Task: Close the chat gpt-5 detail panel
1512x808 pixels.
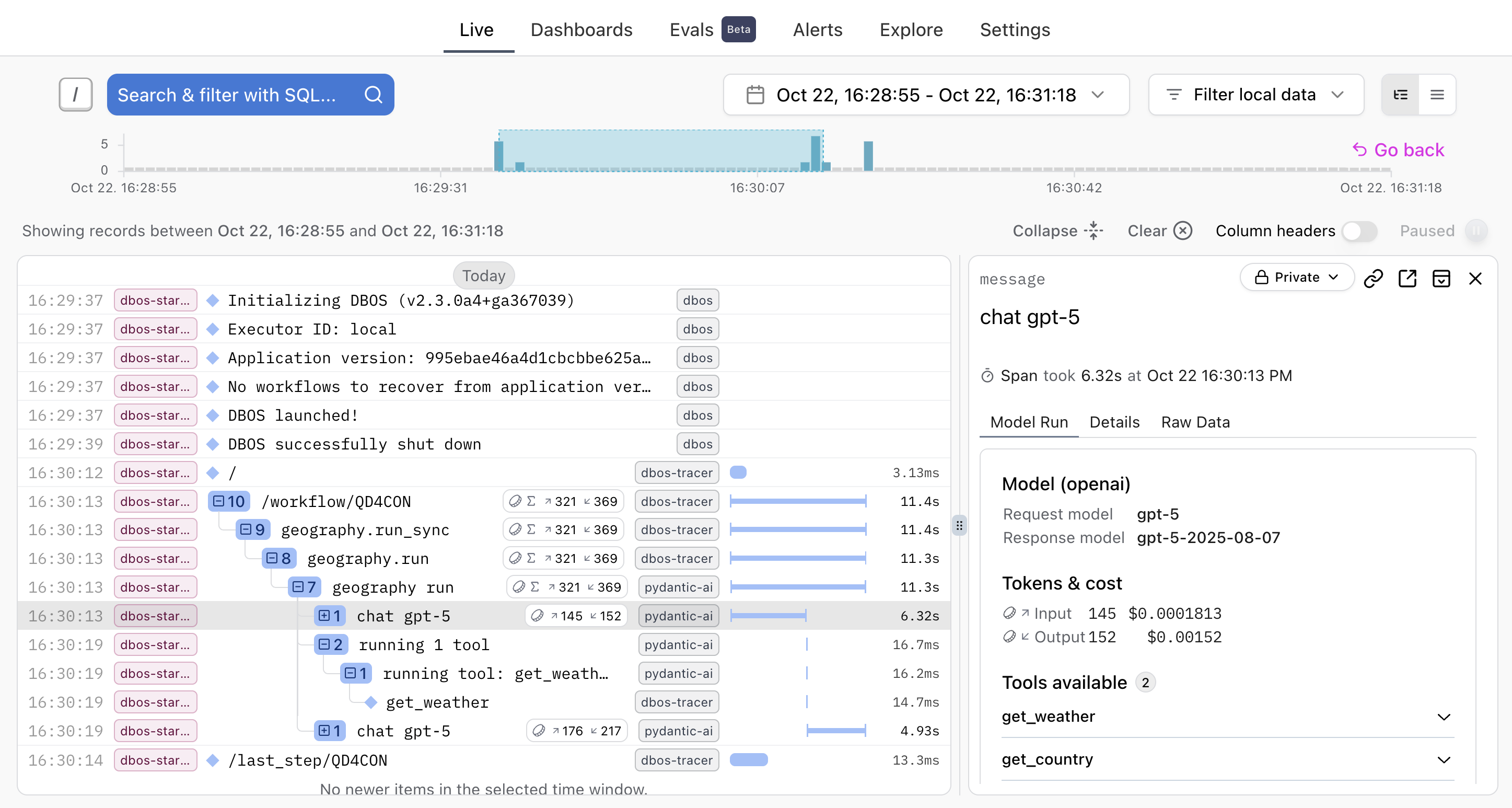Action: [x=1476, y=279]
